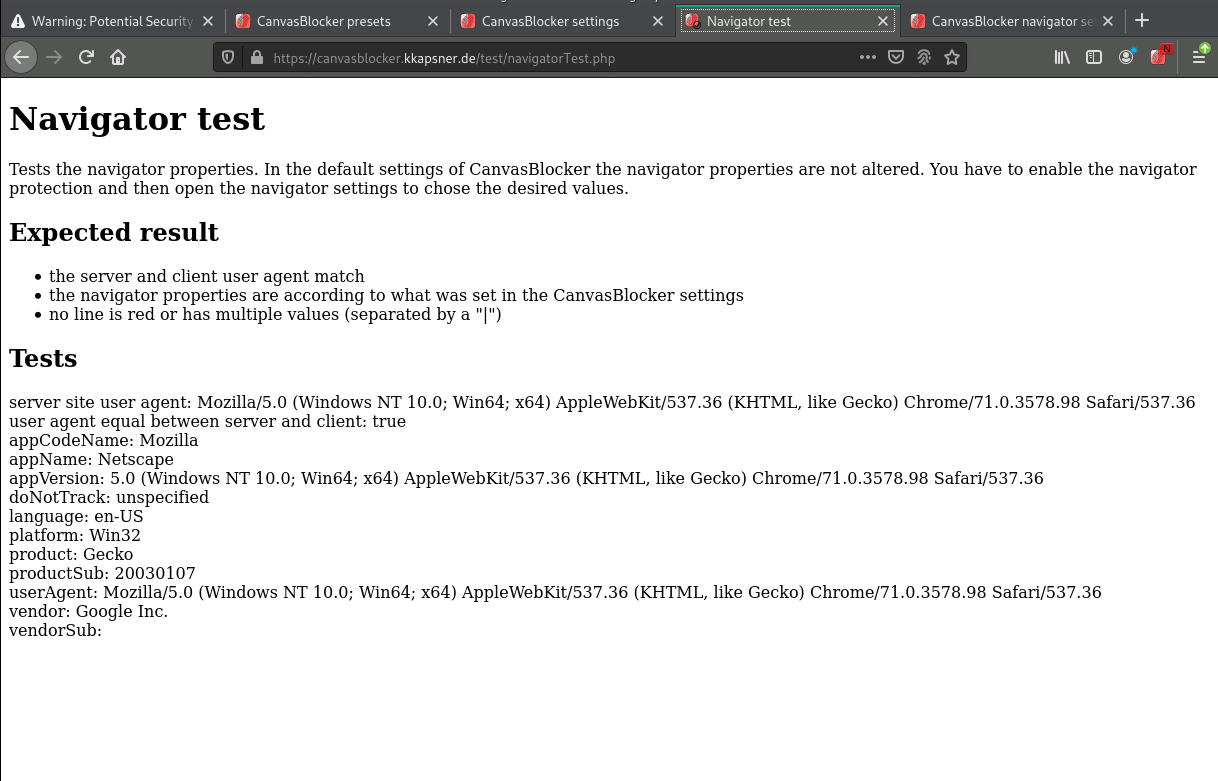This screenshot has width=1218, height=781.
Task: Close the CanvasBlocker navigator settings tab
Action: pyautogui.click(x=1107, y=21)
